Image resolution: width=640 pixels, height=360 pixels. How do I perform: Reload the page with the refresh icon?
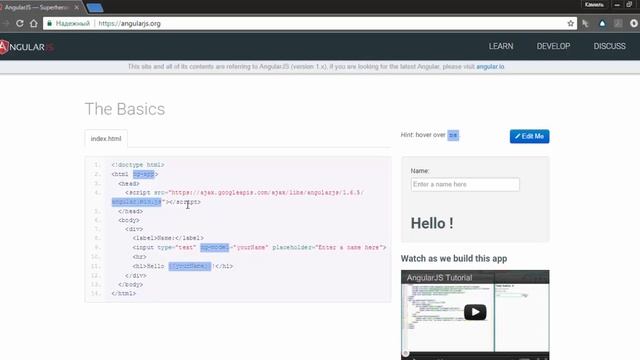pyautogui.click(x=20, y=23)
